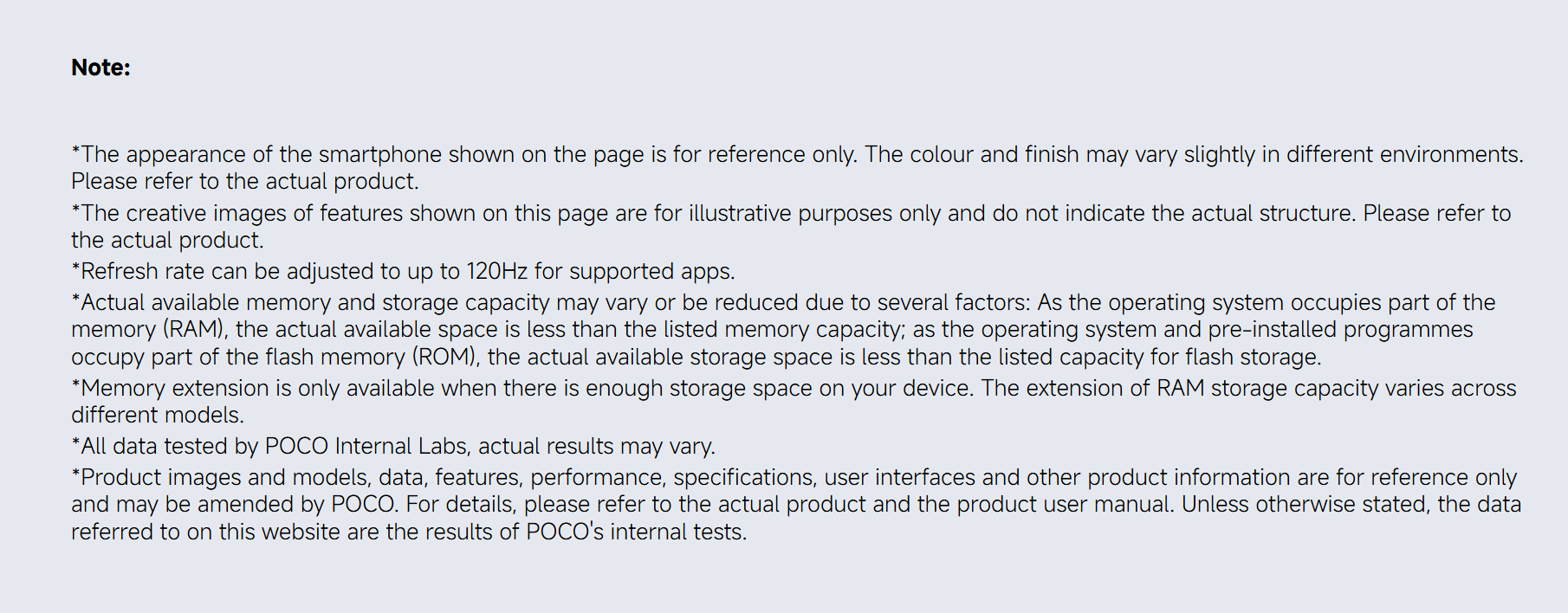Click the bold "Note:" heading
Screen dimensions: 1568x613
(100, 68)
